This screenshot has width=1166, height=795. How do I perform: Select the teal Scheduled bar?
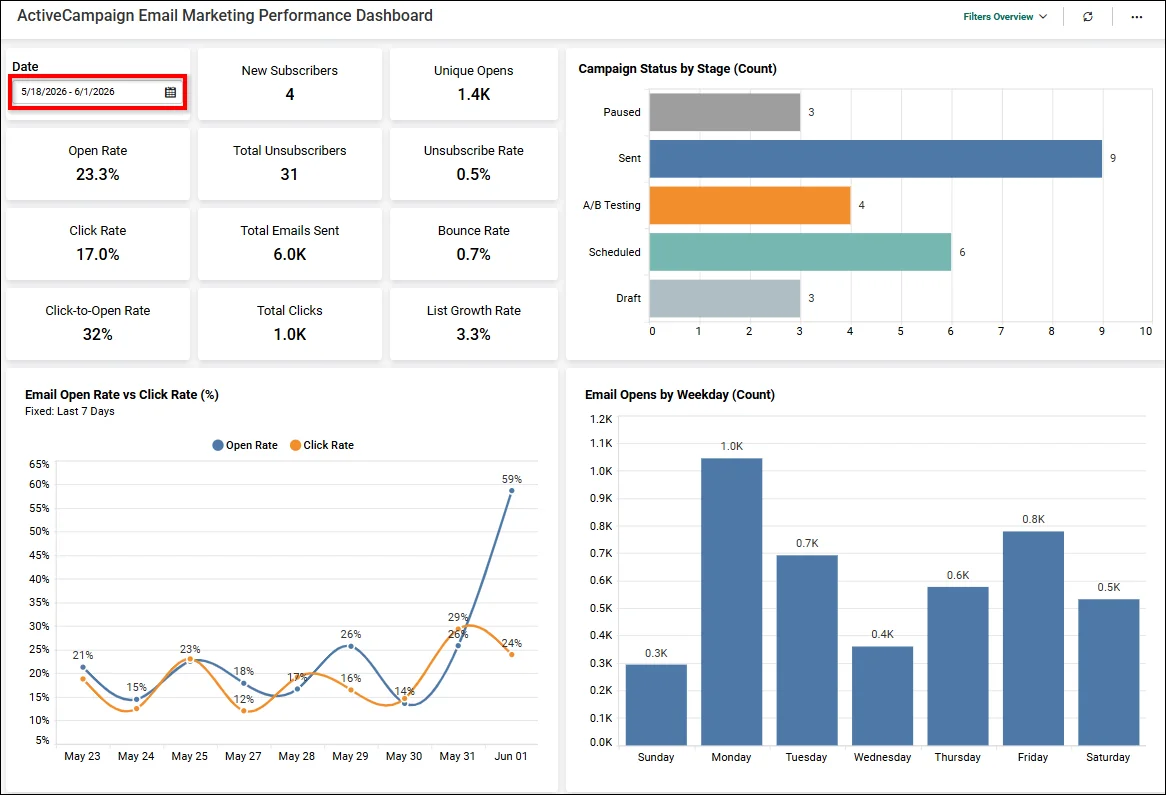[x=800, y=252]
